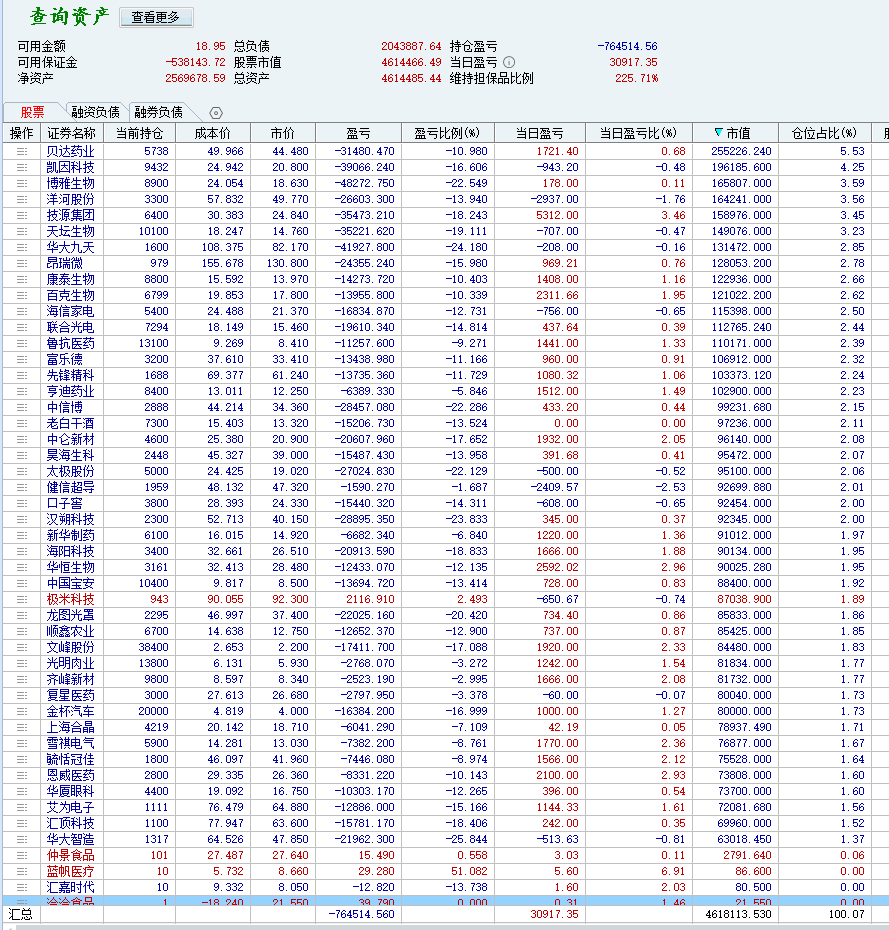The image size is (889, 930).
Task: Click the info icon beside 当日盈亏
Action: 509,62
